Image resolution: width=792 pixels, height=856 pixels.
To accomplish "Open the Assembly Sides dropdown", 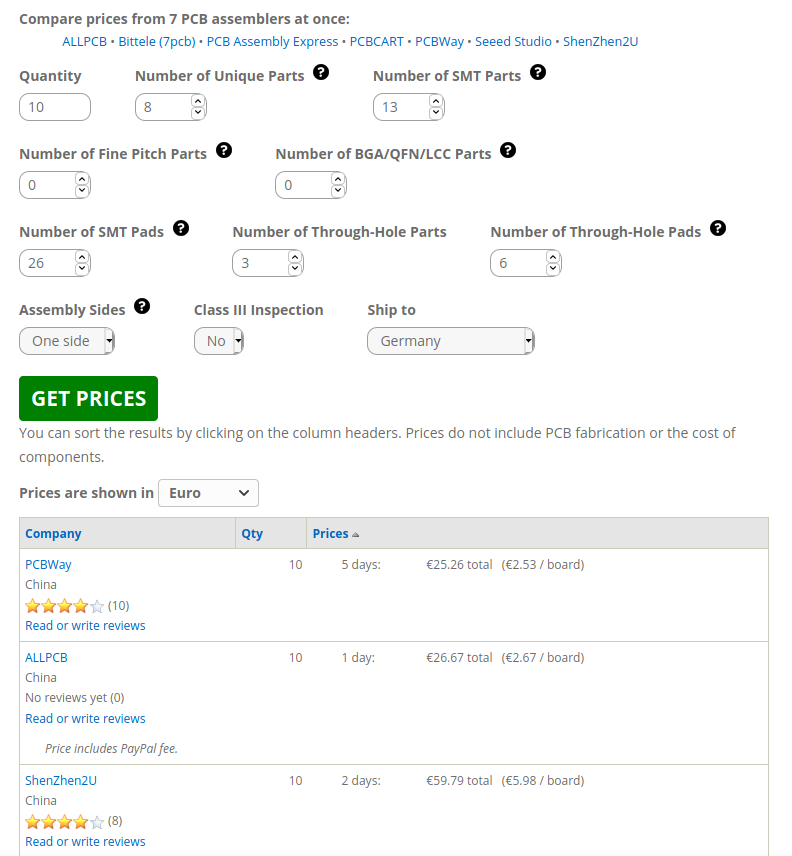I will click(67, 341).
